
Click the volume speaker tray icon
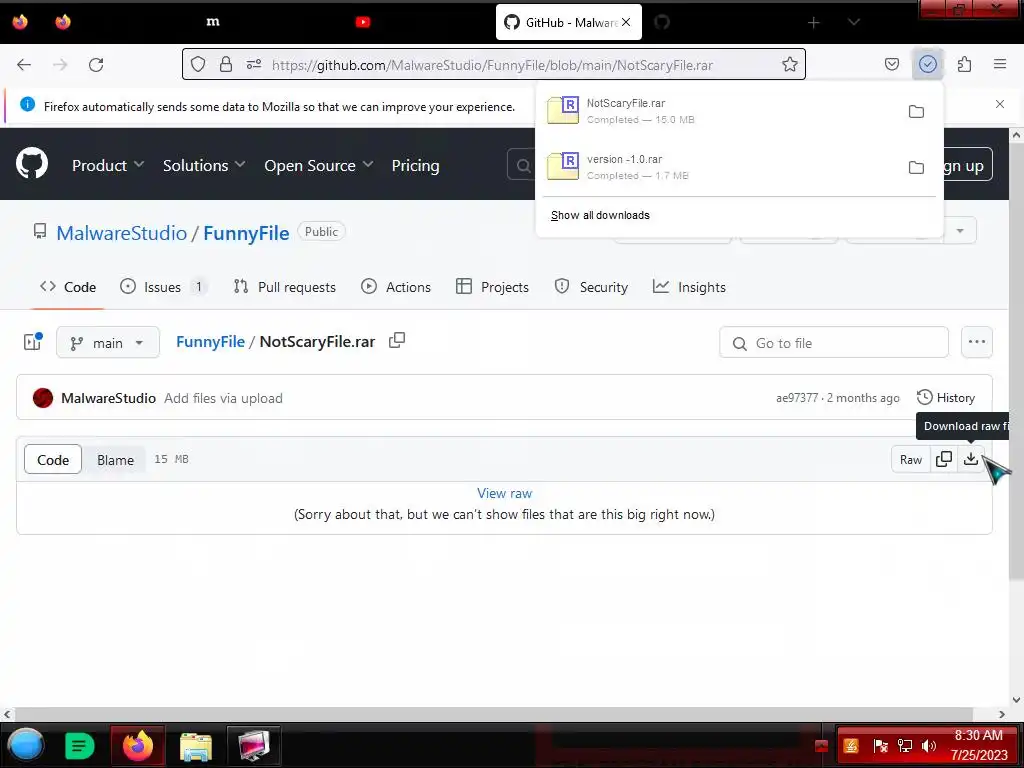(928, 745)
